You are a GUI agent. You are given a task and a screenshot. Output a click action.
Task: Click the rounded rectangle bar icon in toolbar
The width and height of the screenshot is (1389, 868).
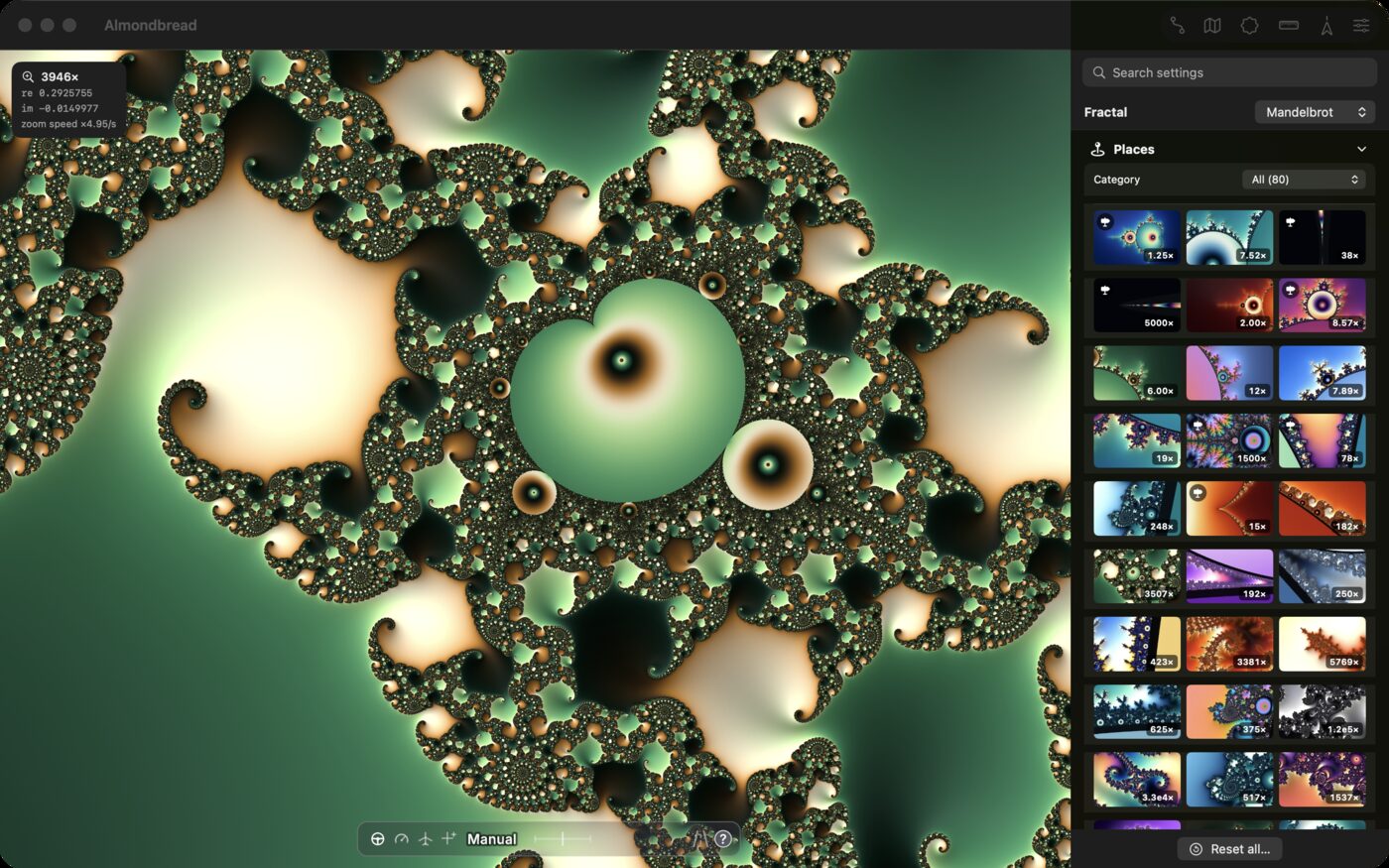(x=1289, y=26)
